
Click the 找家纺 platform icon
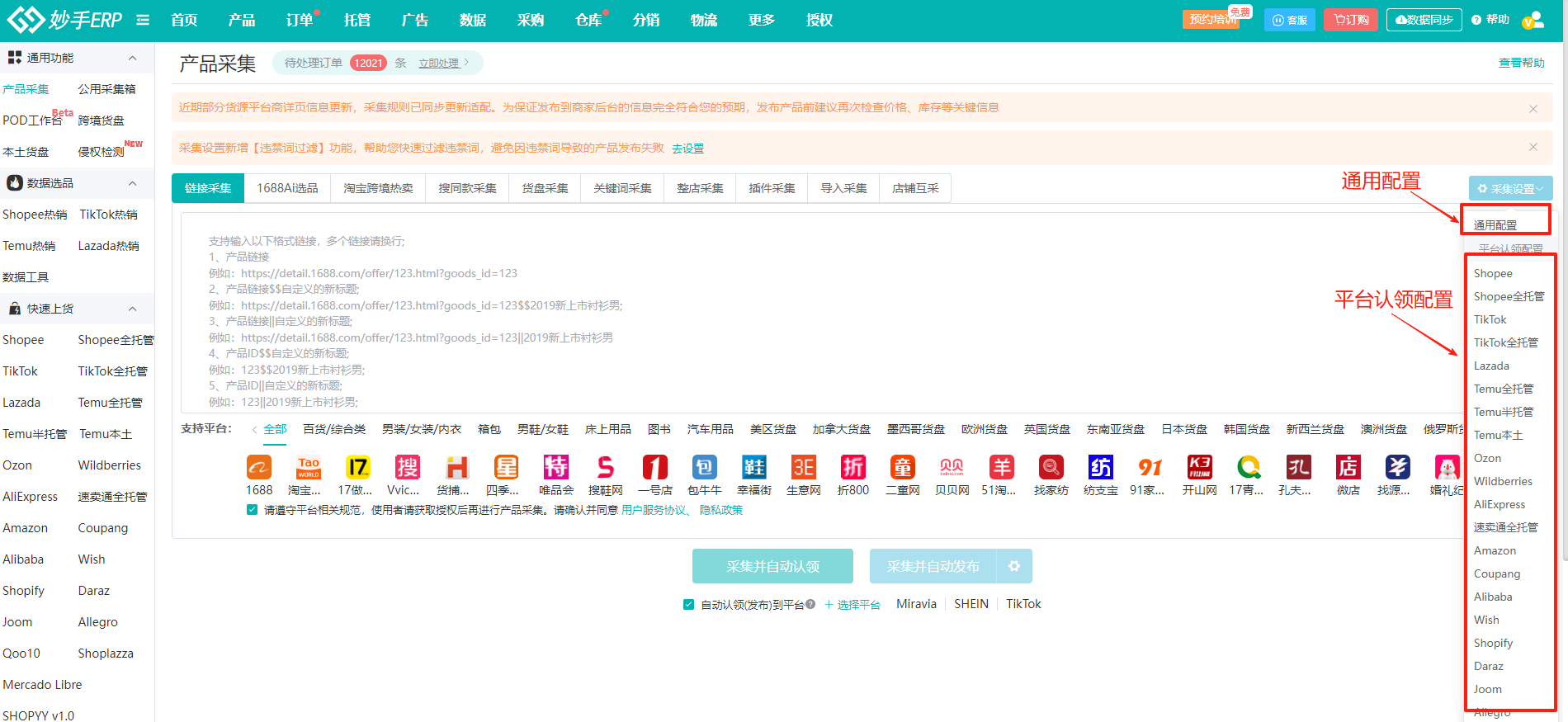[x=1051, y=467]
